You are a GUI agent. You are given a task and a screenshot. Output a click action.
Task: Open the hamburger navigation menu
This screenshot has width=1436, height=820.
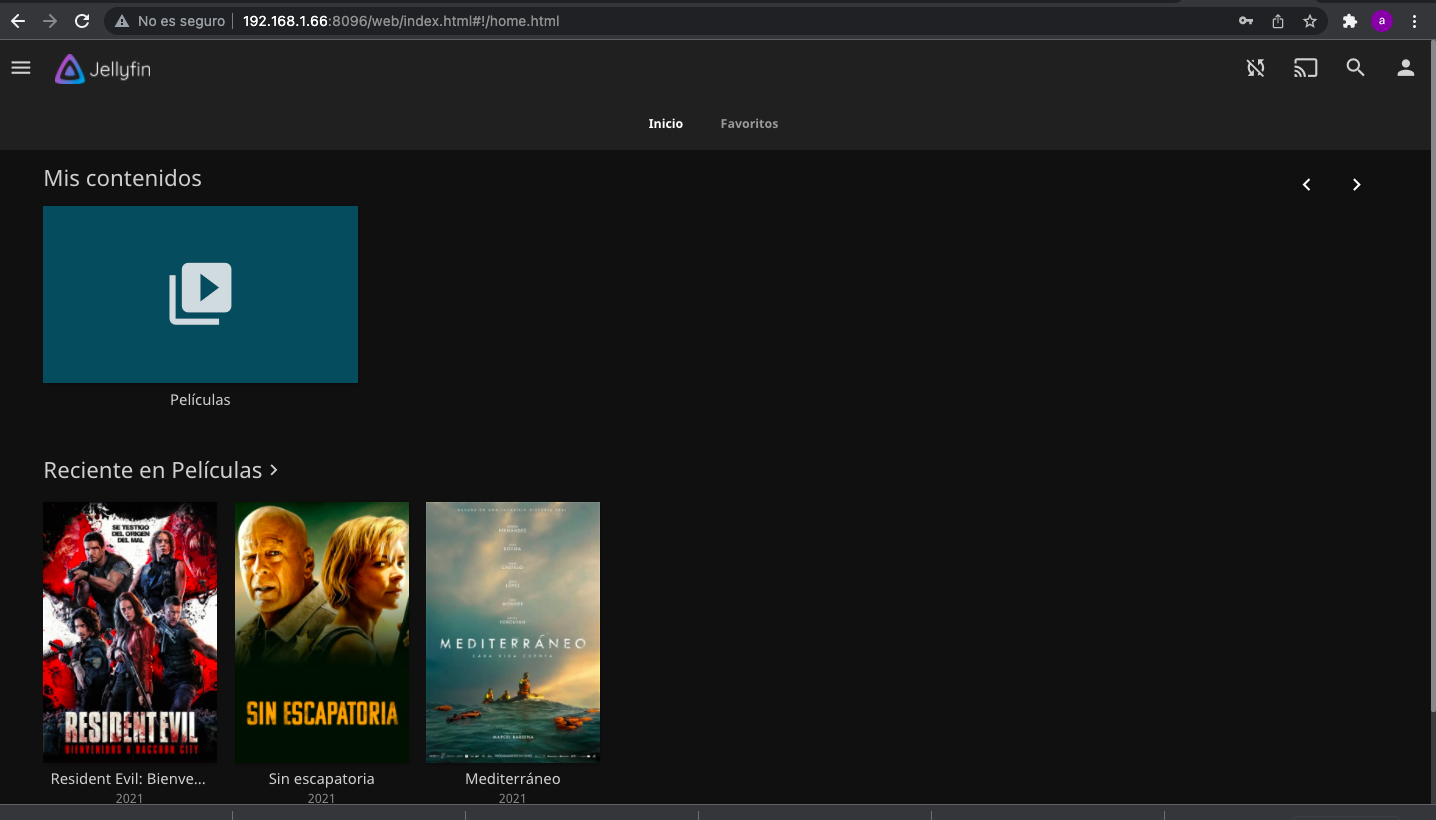coord(21,68)
